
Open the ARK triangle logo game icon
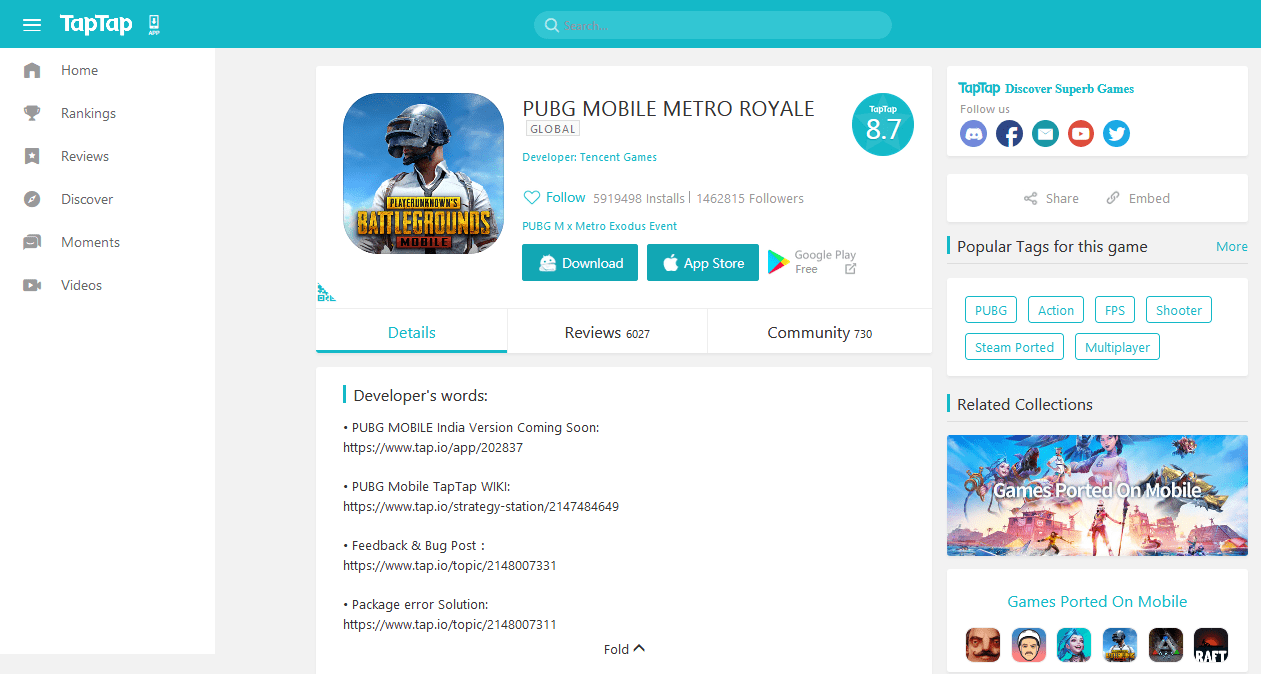1166,645
